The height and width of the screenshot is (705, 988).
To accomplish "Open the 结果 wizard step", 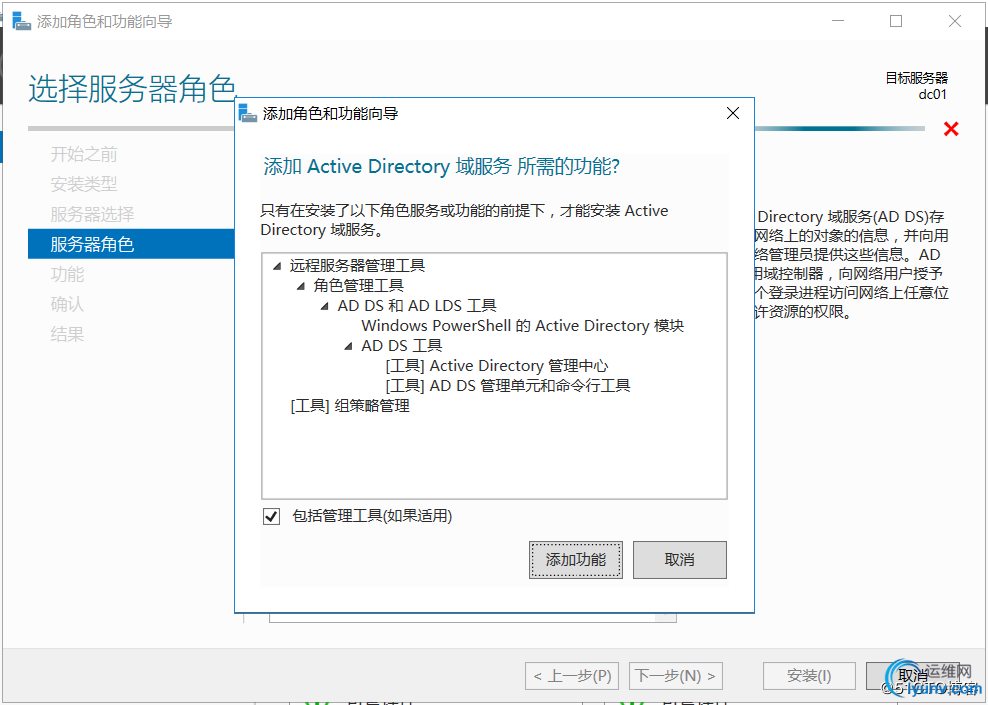I will pyautogui.click(x=67, y=334).
